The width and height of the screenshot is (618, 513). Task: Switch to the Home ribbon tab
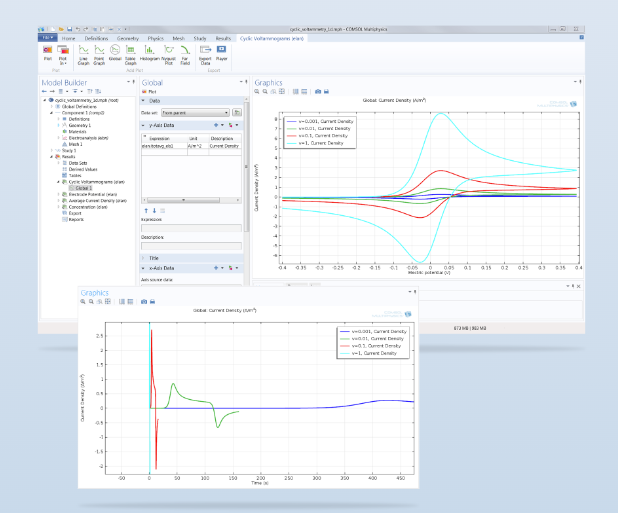68,38
